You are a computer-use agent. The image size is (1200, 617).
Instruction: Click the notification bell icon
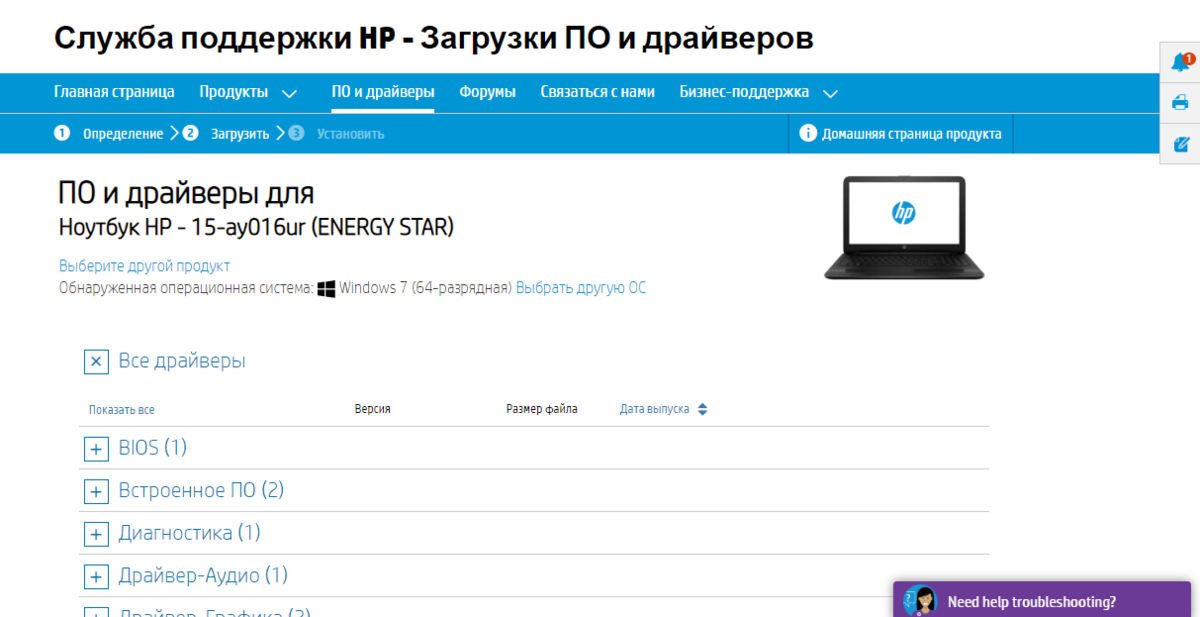(1180, 62)
